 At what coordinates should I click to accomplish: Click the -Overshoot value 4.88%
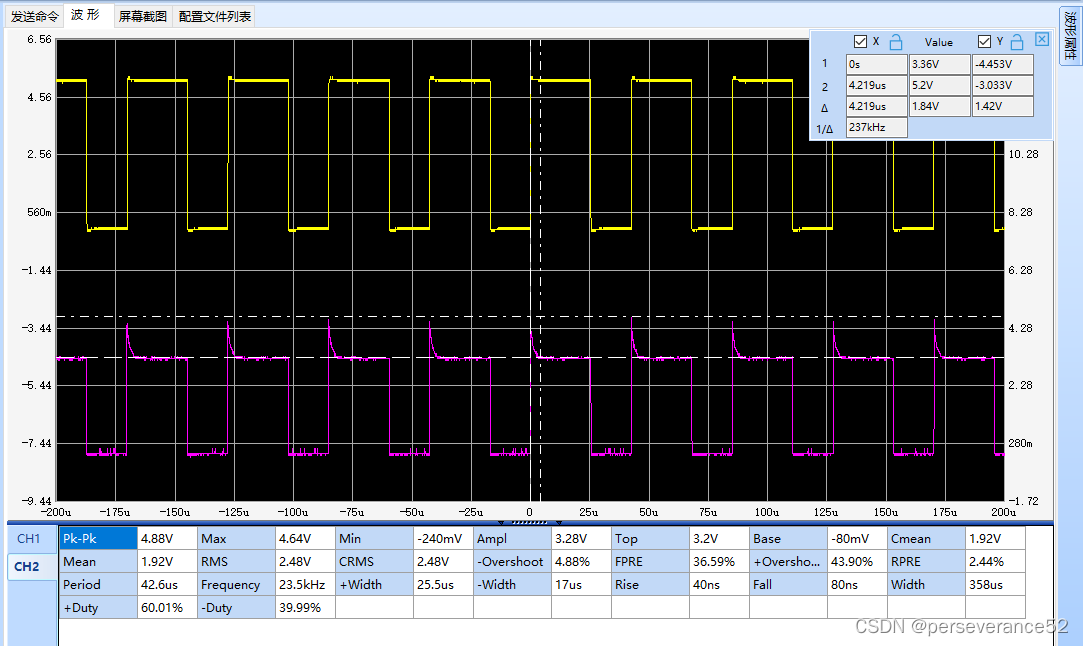pos(582,562)
